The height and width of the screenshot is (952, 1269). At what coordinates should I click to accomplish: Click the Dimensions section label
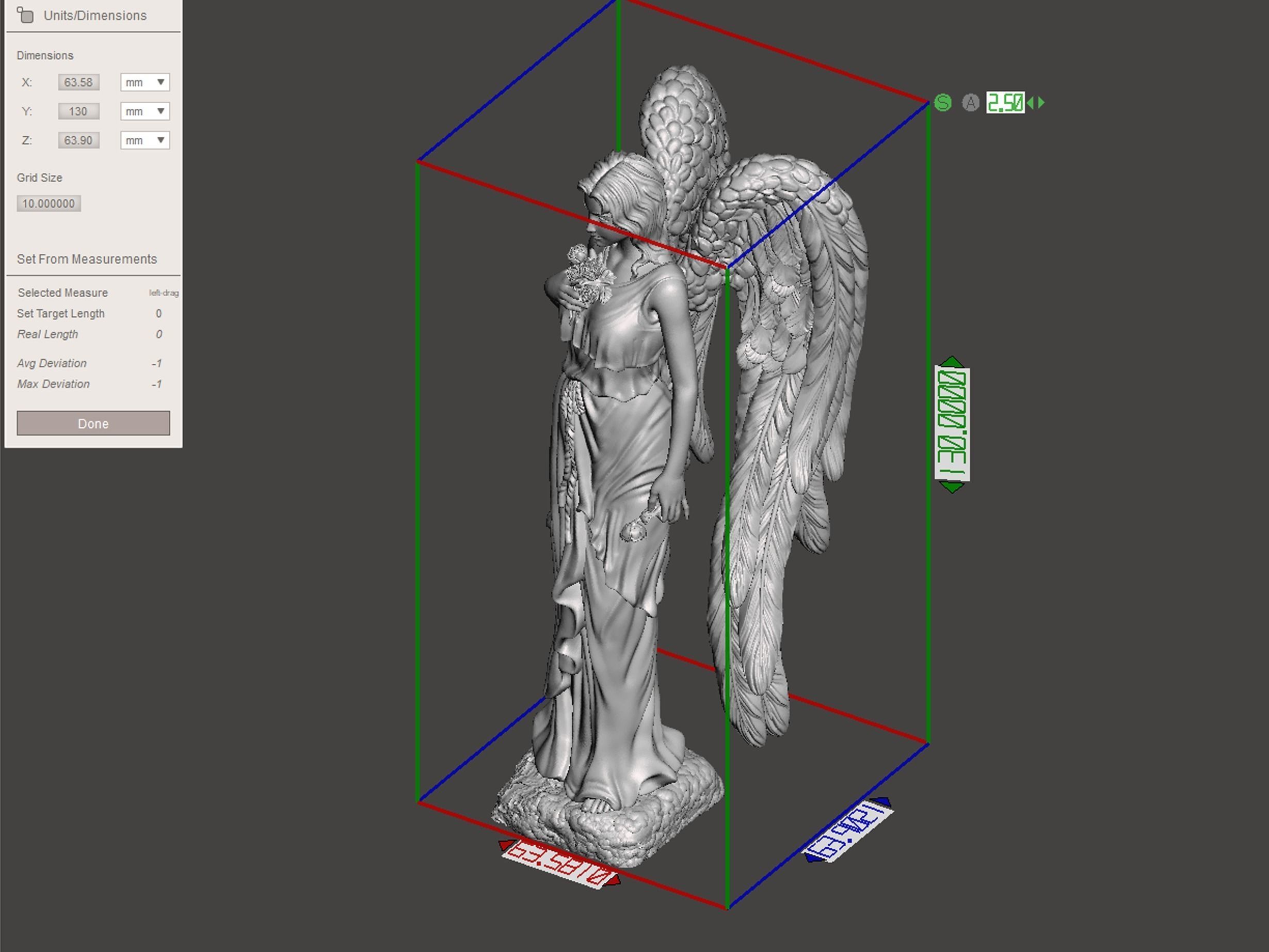pos(45,56)
